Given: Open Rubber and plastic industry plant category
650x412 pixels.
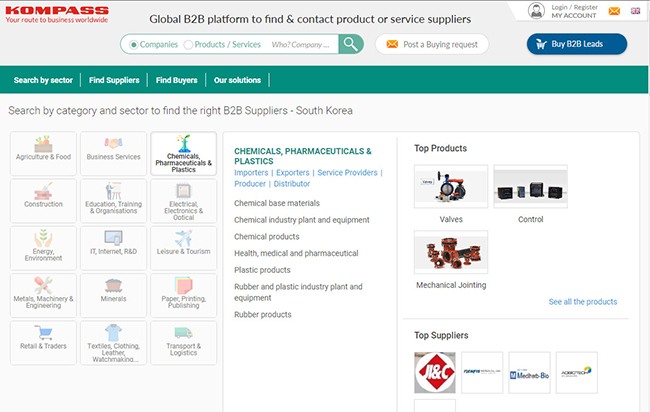Looking at the screenshot, I should coord(298,292).
